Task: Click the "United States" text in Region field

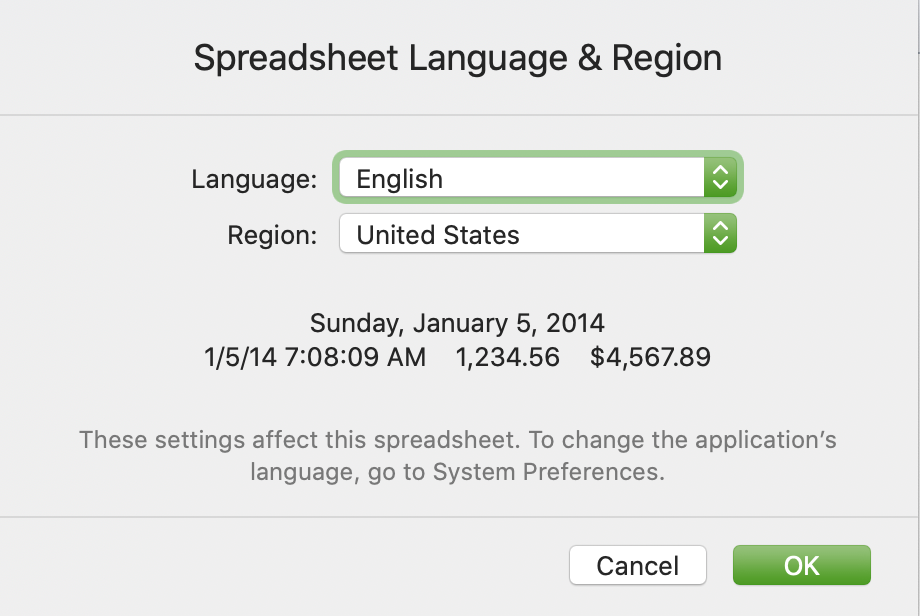Action: point(438,236)
